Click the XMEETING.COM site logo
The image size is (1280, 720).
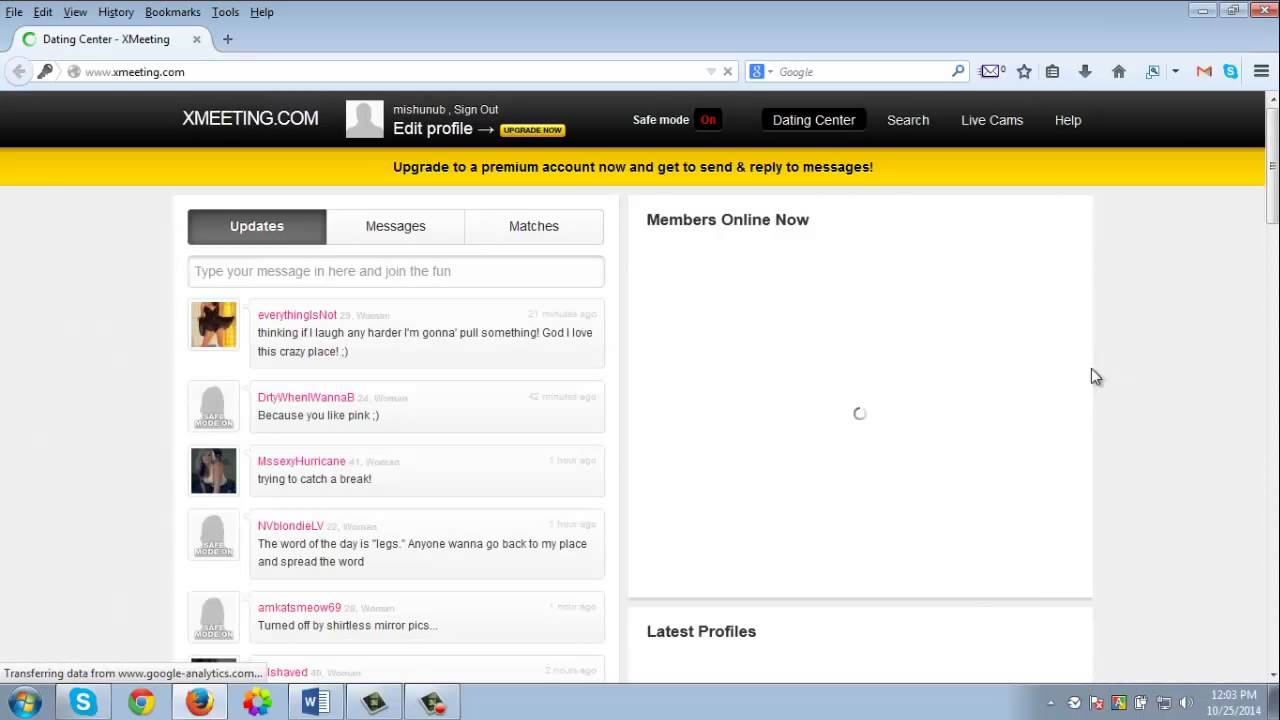(x=250, y=118)
